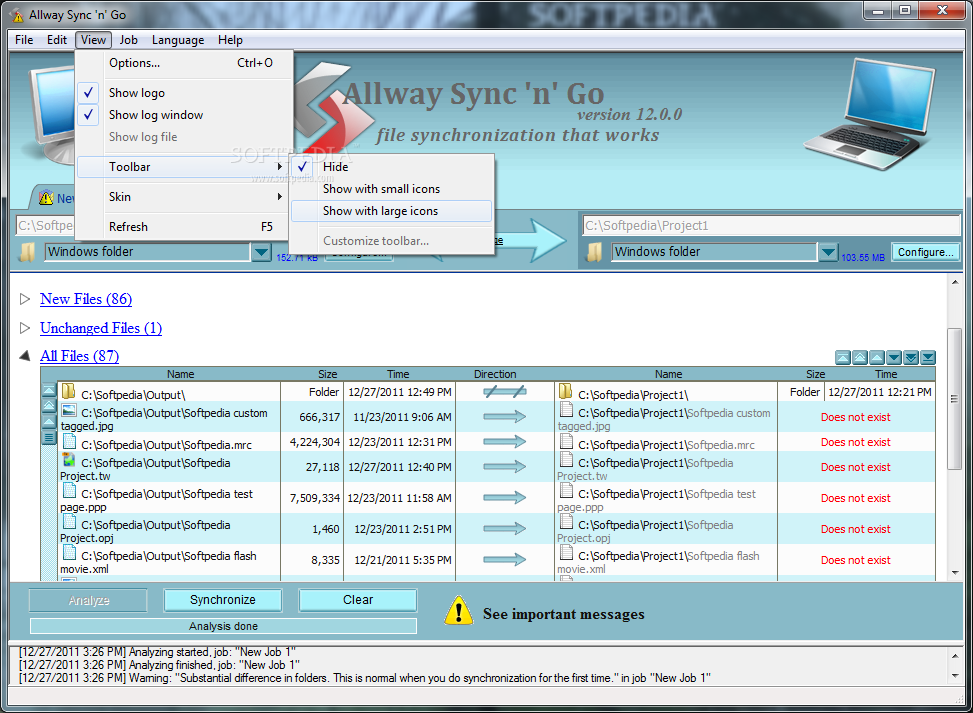Click the size value 4,224,304
This screenshot has width=973, height=713.
coord(315,442)
